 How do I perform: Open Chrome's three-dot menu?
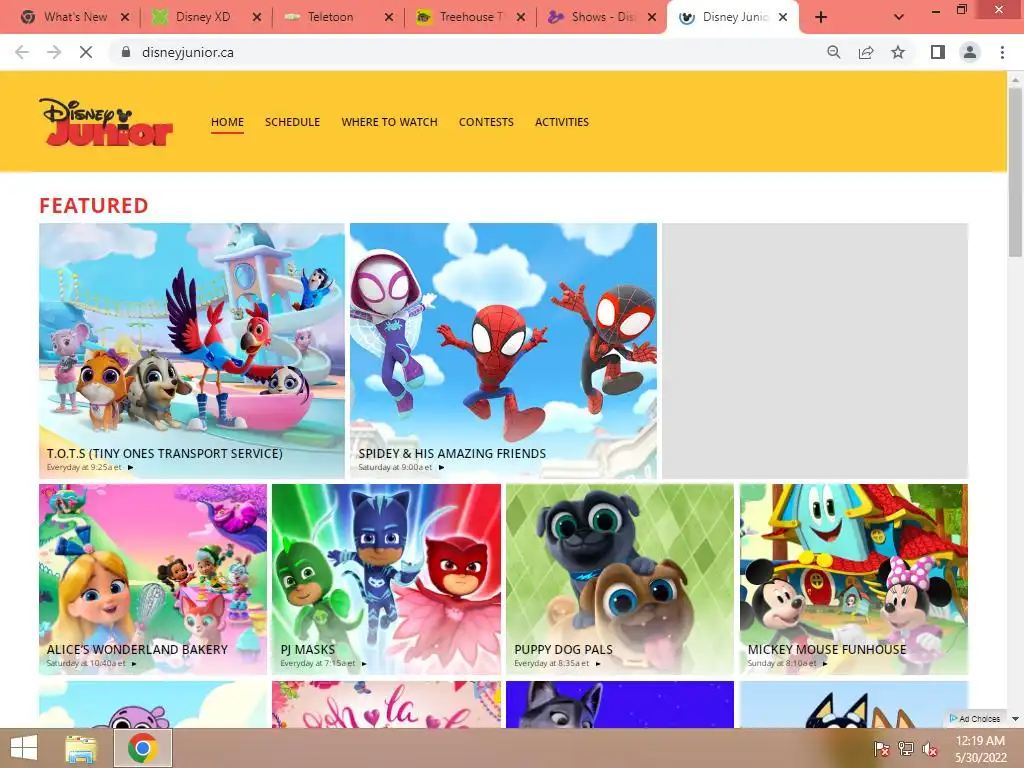coord(1002,52)
